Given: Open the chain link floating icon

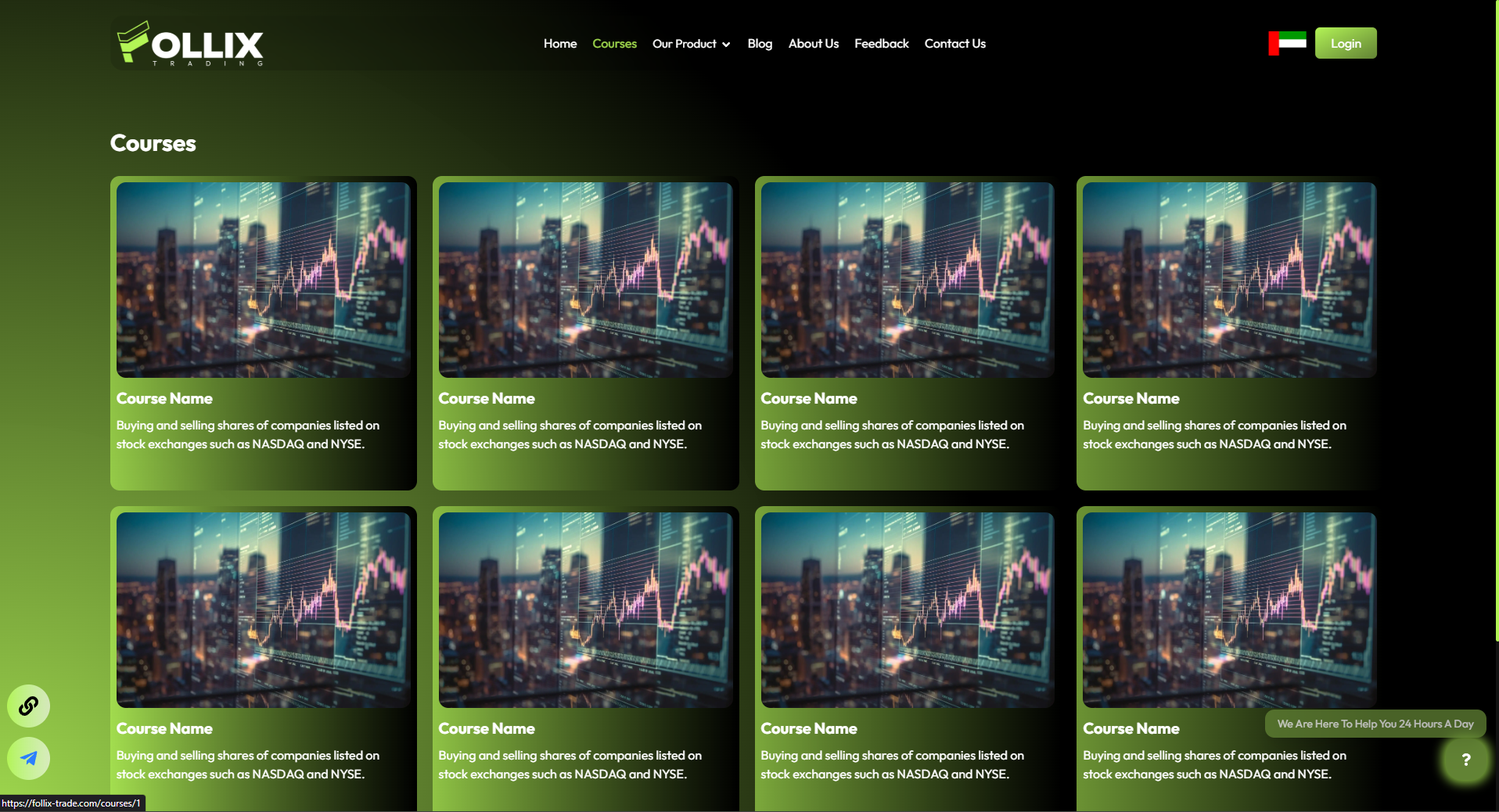Looking at the screenshot, I should (x=29, y=706).
